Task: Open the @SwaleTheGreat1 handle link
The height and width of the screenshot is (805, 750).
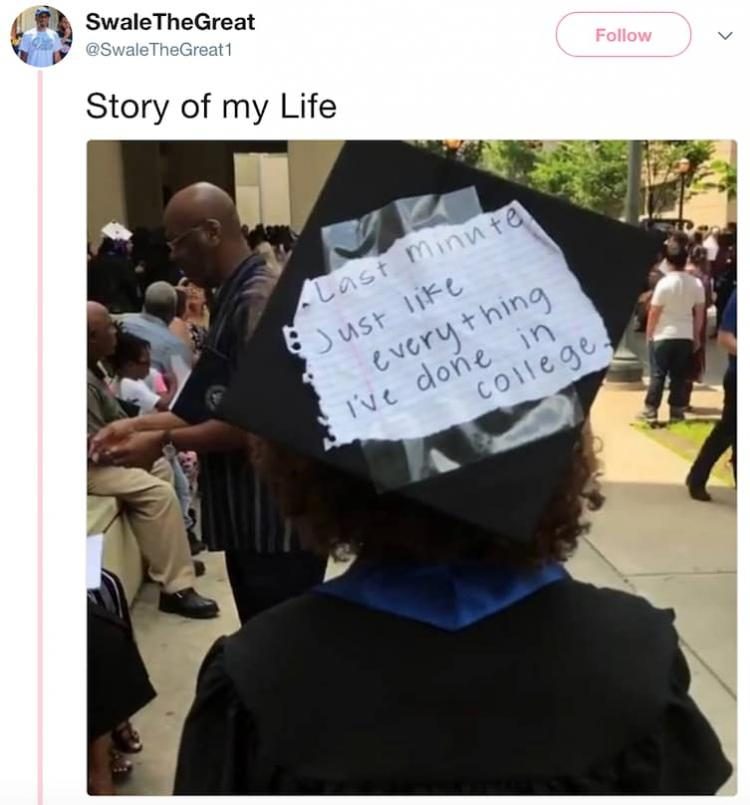Action: point(159,50)
